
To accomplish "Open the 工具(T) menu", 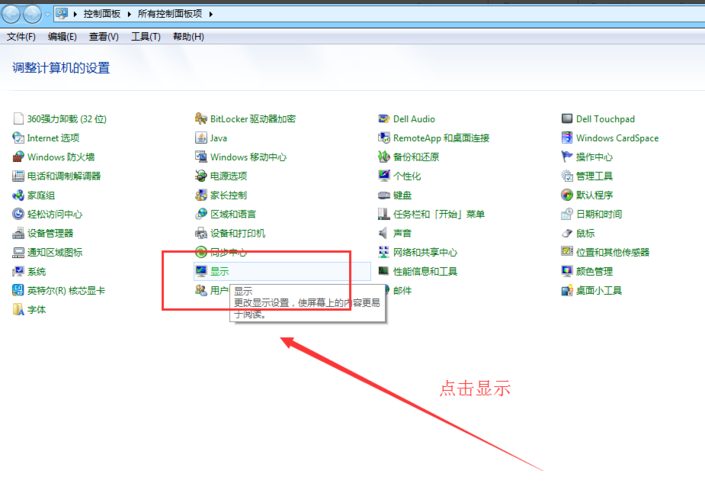I will 146,37.
